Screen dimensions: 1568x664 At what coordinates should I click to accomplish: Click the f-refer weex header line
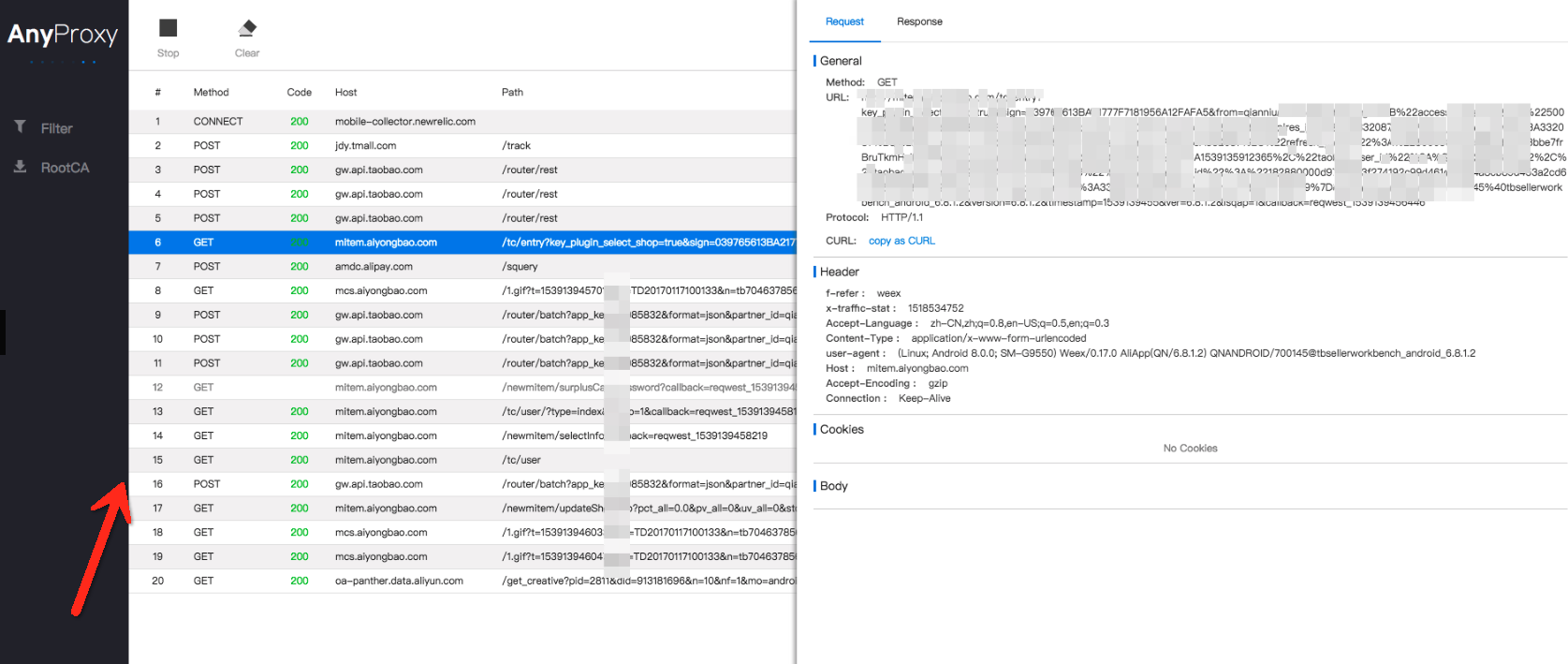pos(863,293)
